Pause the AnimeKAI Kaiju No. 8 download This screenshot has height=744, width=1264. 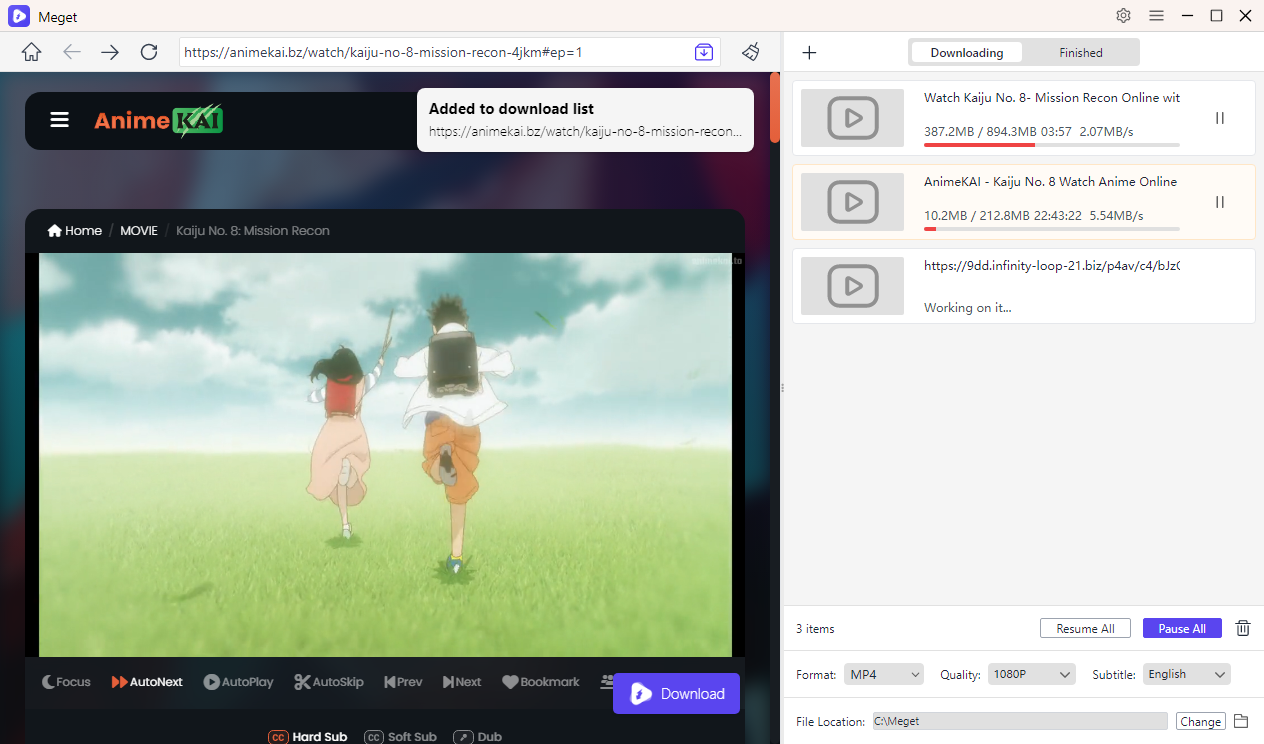1219,202
